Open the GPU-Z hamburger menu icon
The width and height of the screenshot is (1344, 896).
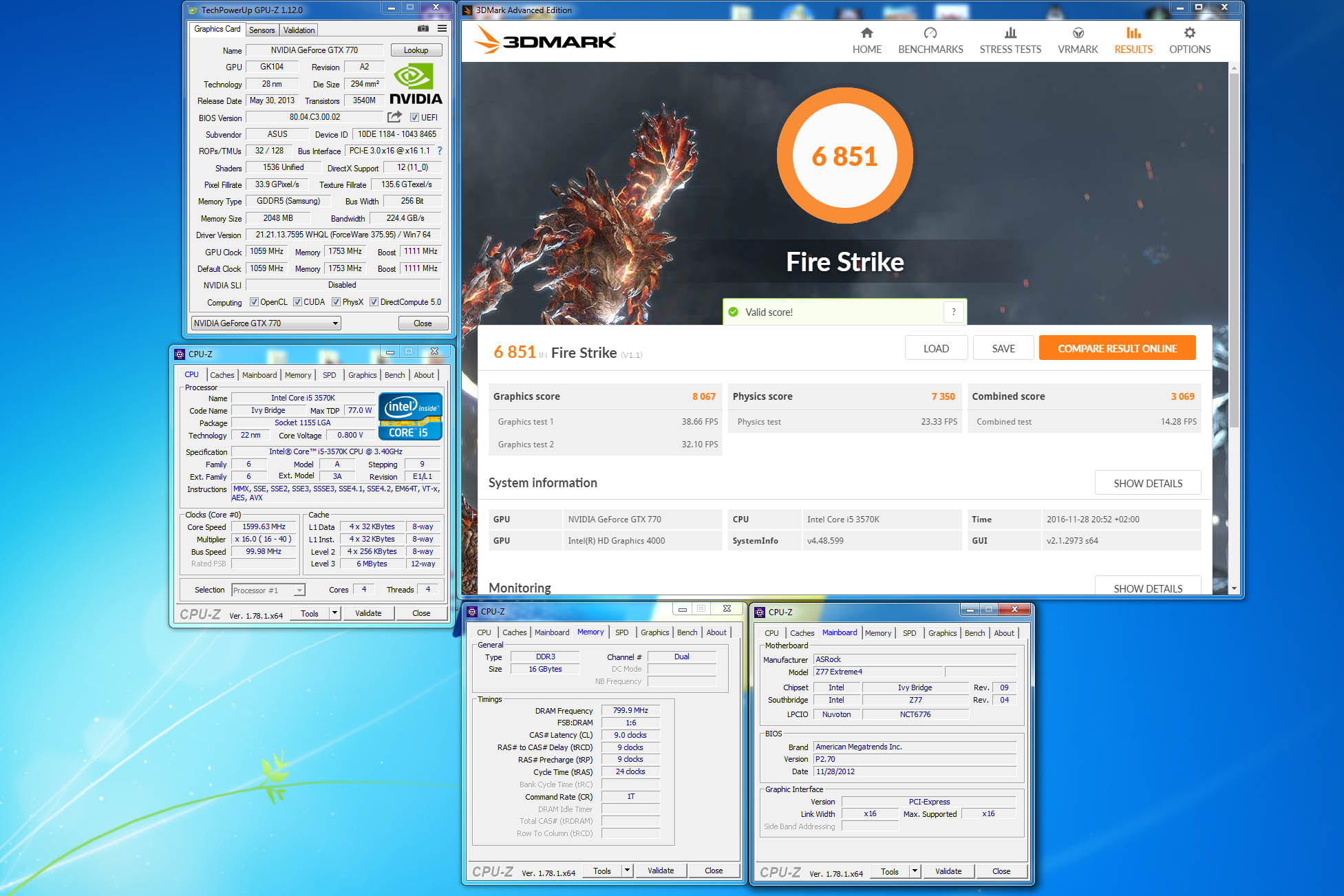(x=442, y=29)
